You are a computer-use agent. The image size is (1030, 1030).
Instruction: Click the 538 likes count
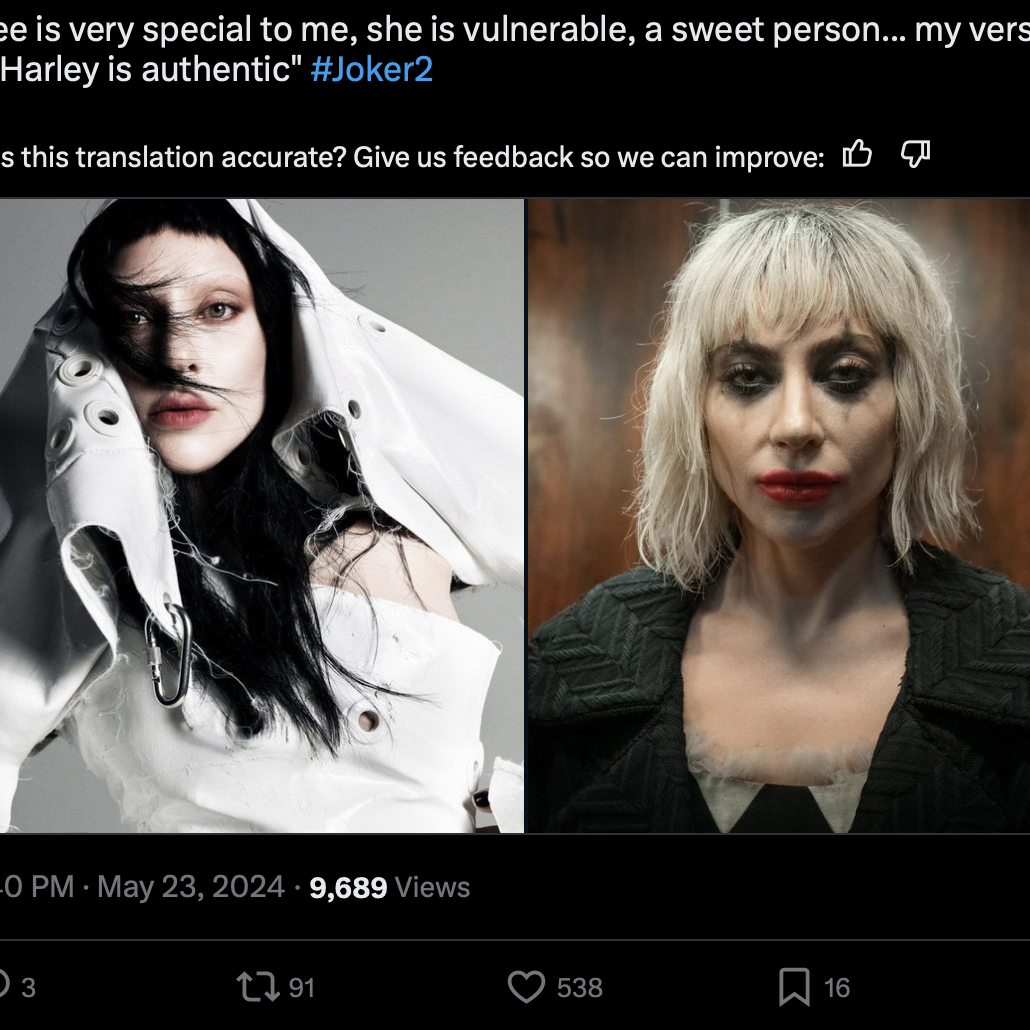pyautogui.click(x=580, y=988)
